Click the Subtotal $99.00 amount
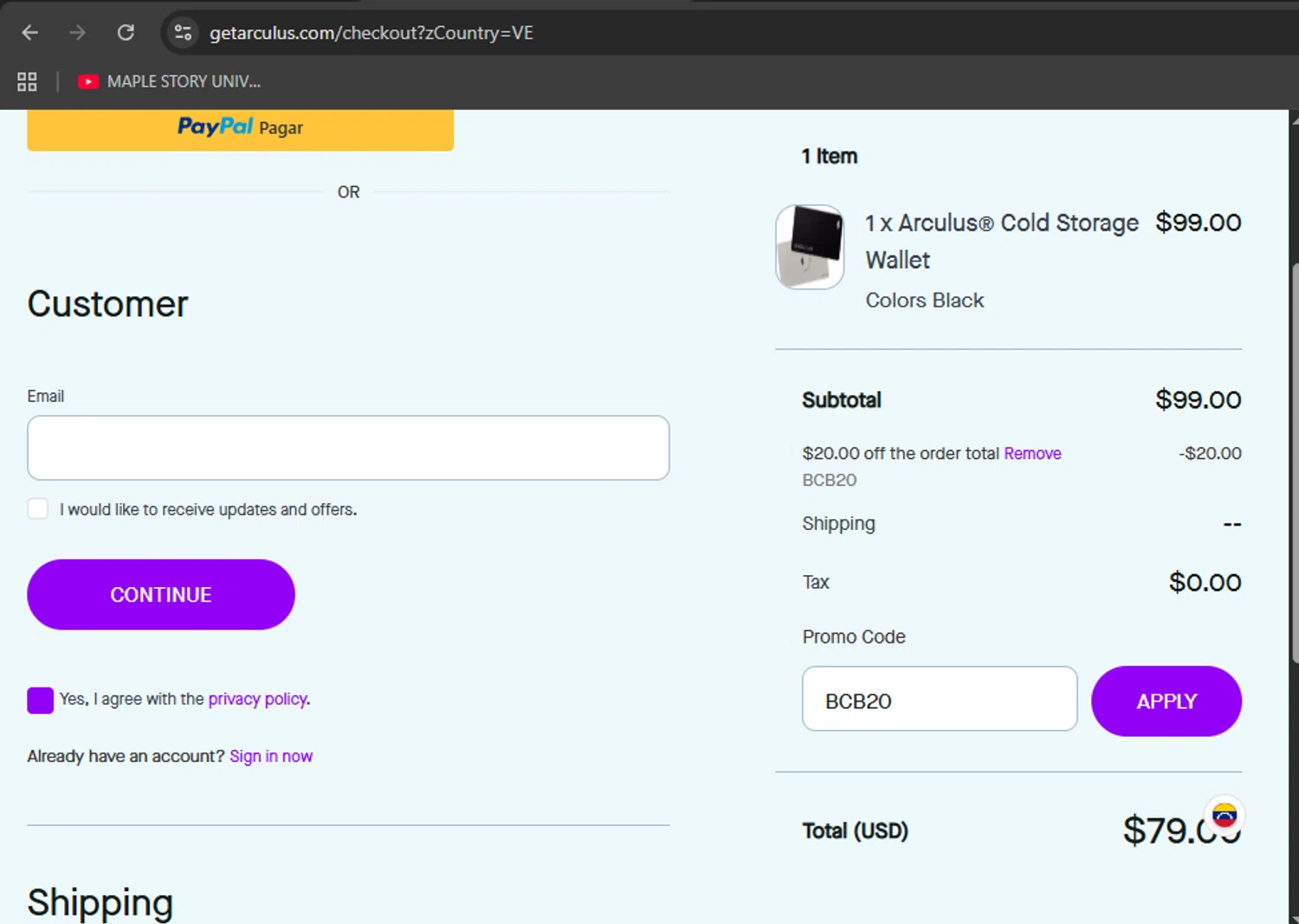Image resolution: width=1299 pixels, height=924 pixels. click(x=1198, y=399)
